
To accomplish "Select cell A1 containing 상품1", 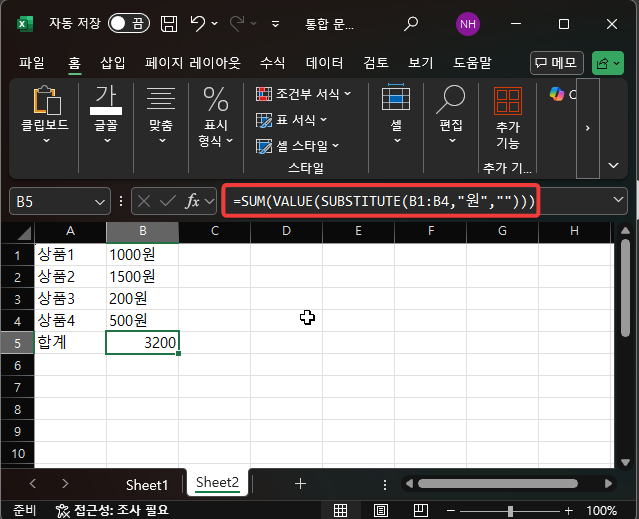I will (x=71, y=255).
